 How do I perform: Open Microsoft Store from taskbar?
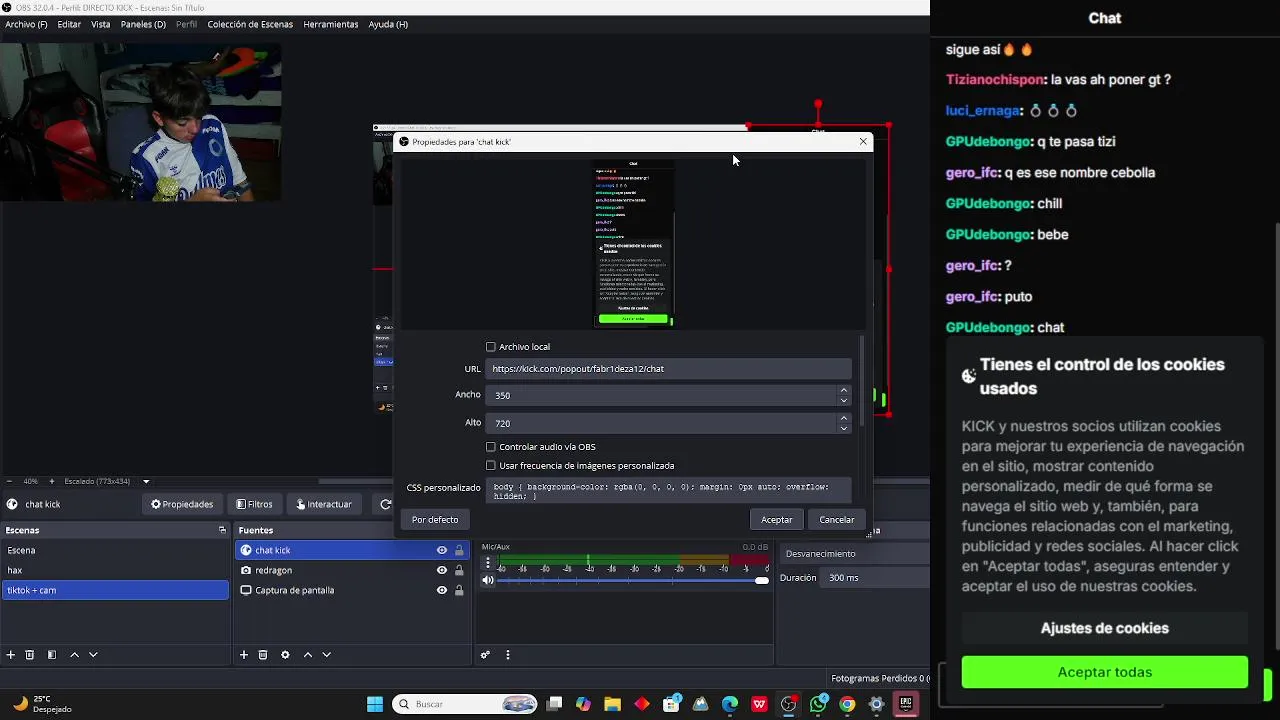point(671,704)
